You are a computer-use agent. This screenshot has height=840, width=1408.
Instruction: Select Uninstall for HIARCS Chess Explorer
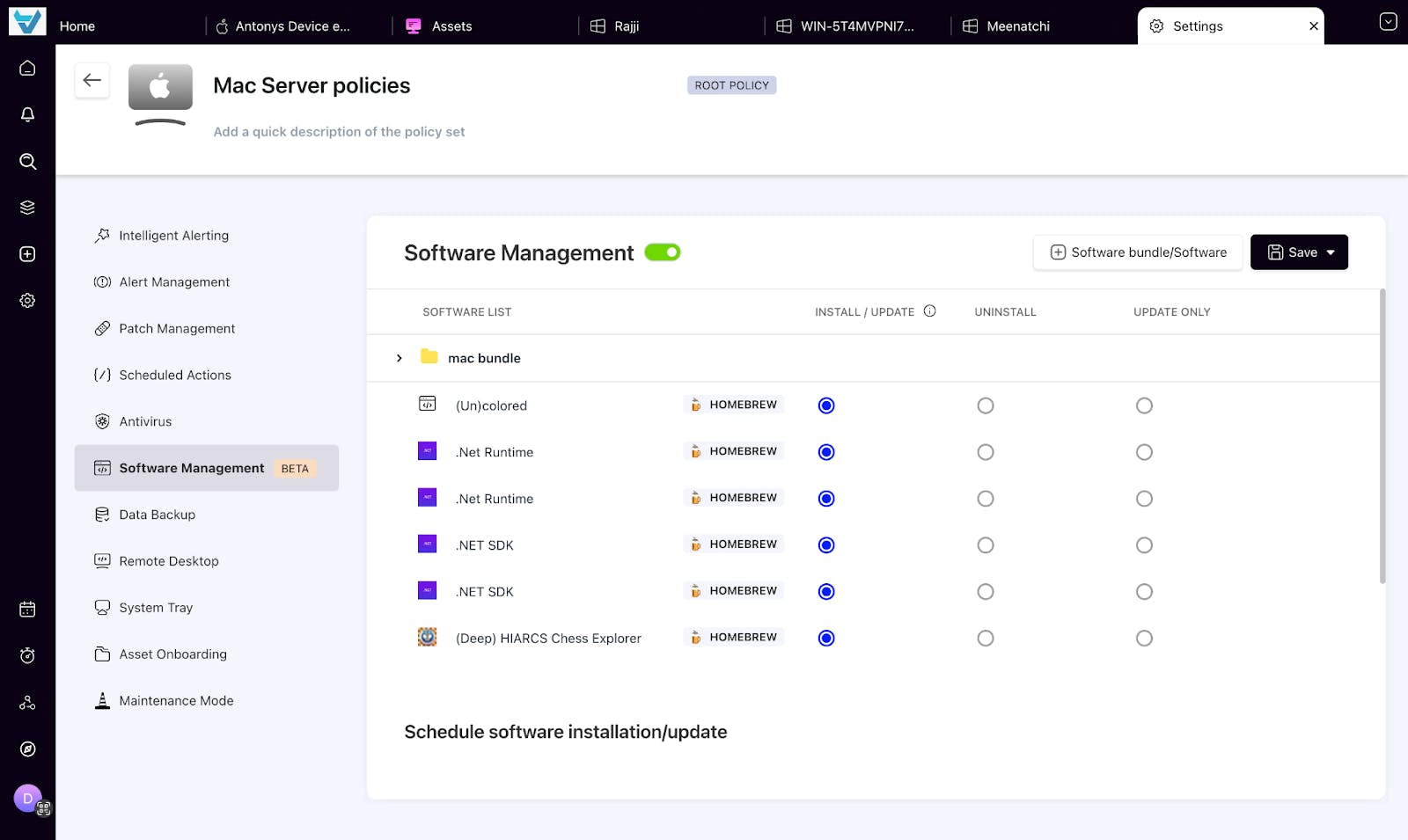986,639
